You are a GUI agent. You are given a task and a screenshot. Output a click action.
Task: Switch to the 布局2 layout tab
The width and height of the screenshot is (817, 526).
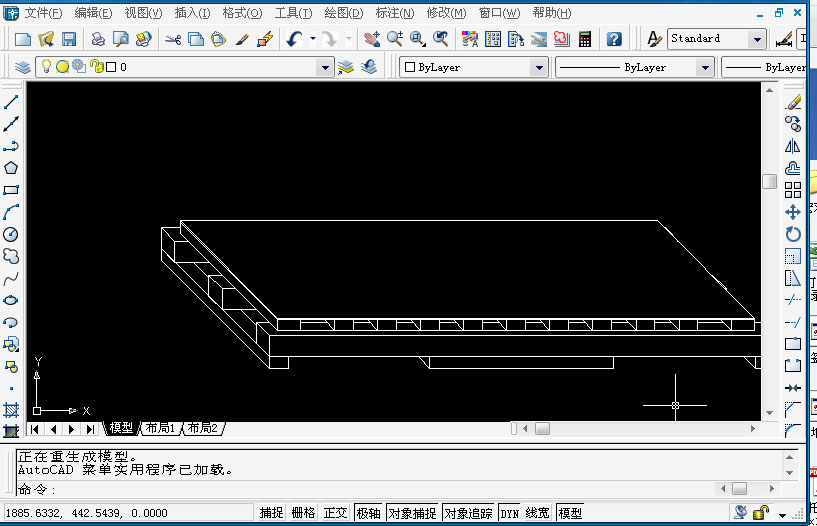(203, 428)
